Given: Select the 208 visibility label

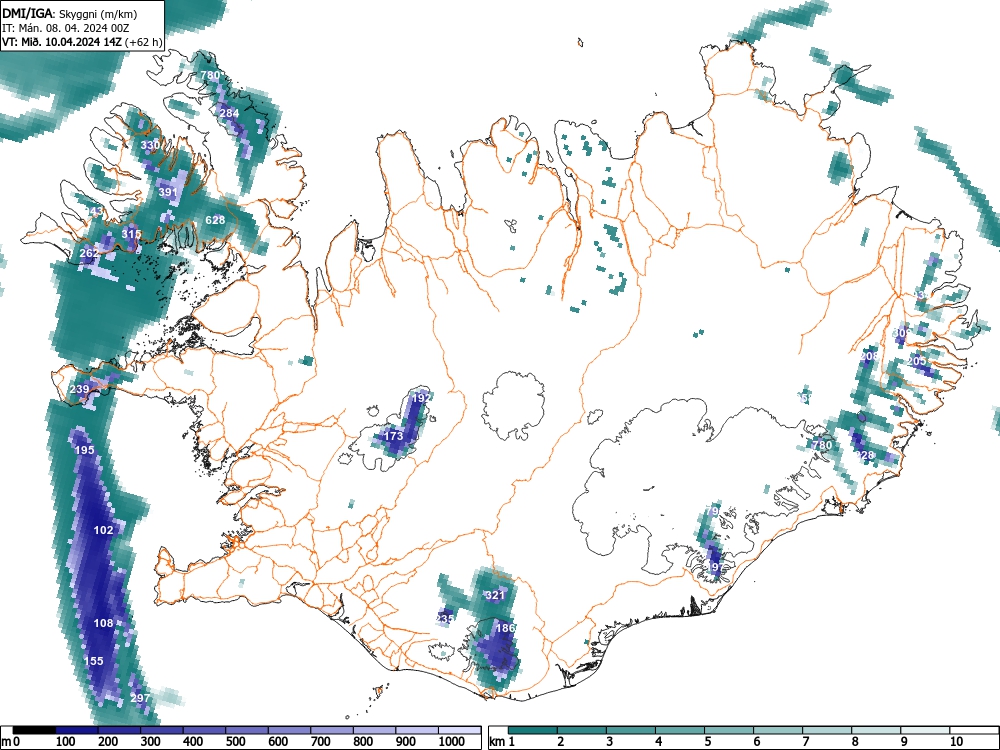Looking at the screenshot, I should pos(869,356).
